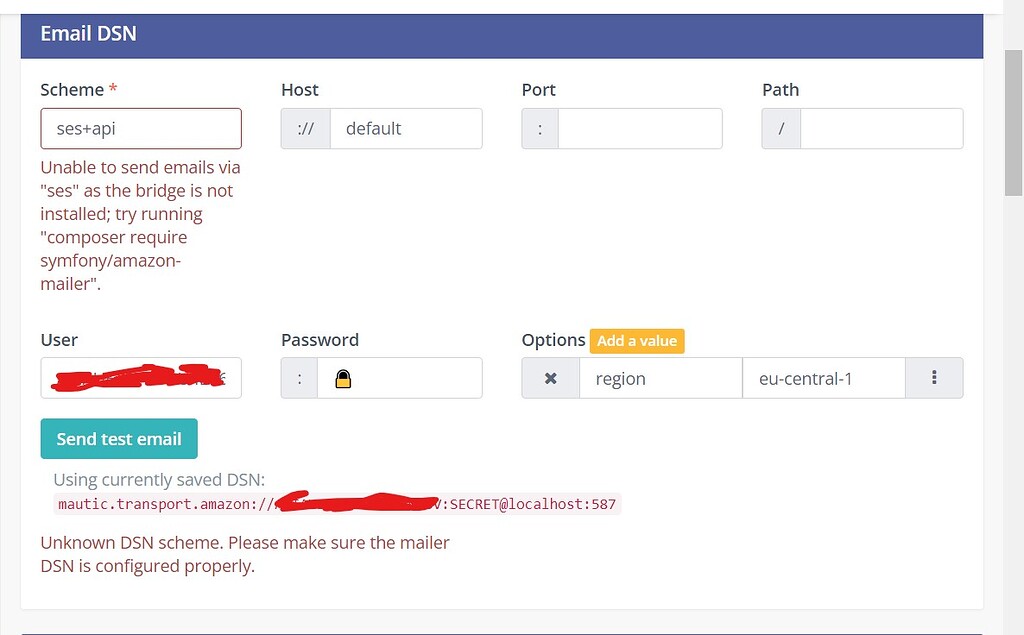Add a new option with the Add a value button

pyautogui.click(x=637, y=340)
